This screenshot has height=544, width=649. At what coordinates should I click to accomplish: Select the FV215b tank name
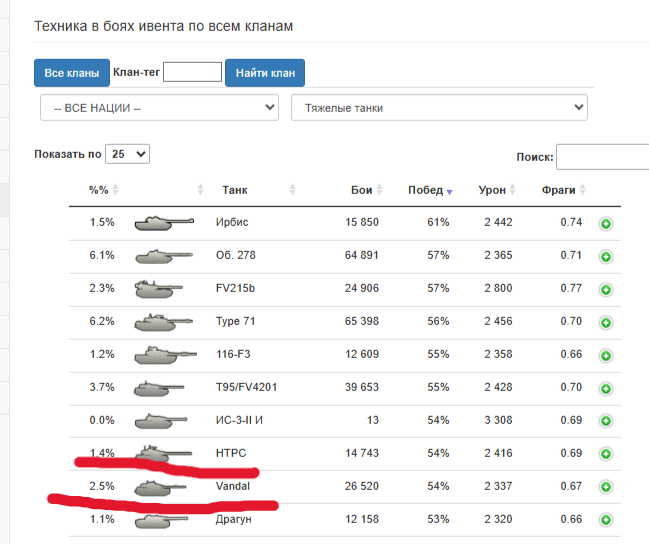(235, 288)
